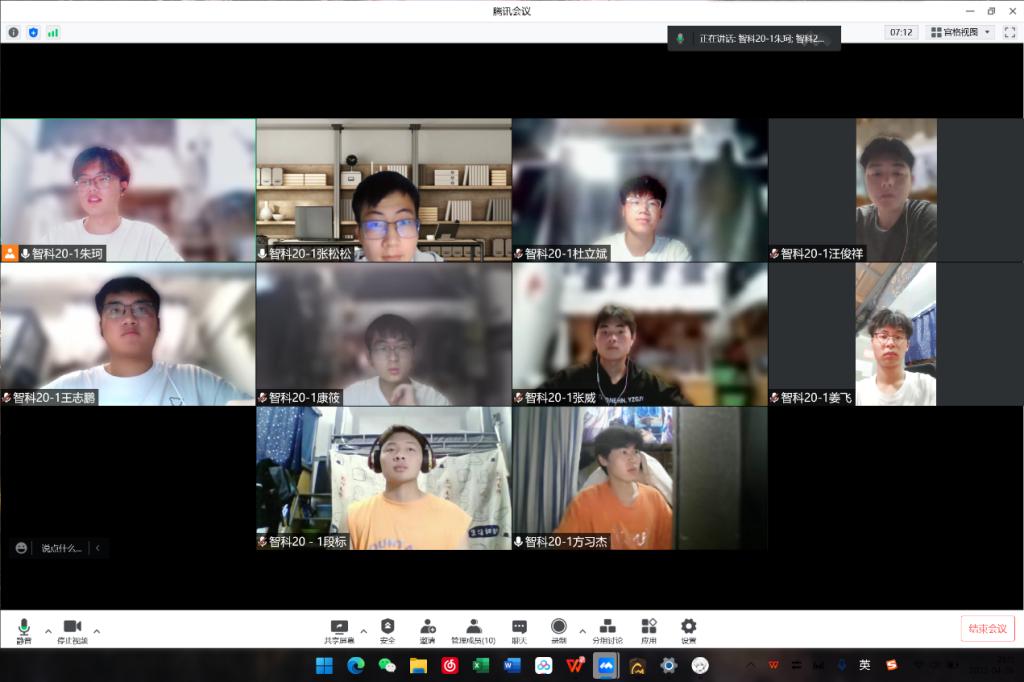Open the Apps (应用) icon
Screen dimensions: 1024x682
coord(648,630)
